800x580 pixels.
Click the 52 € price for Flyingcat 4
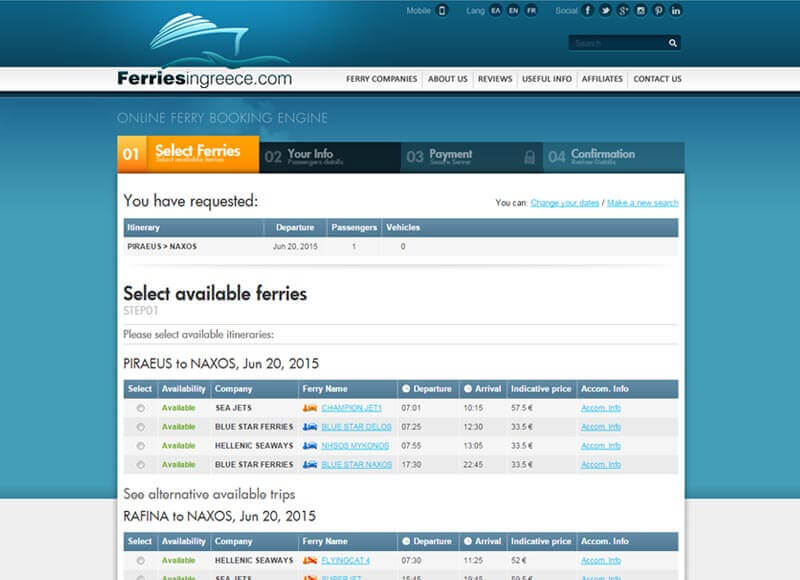[x=518, y=561]
